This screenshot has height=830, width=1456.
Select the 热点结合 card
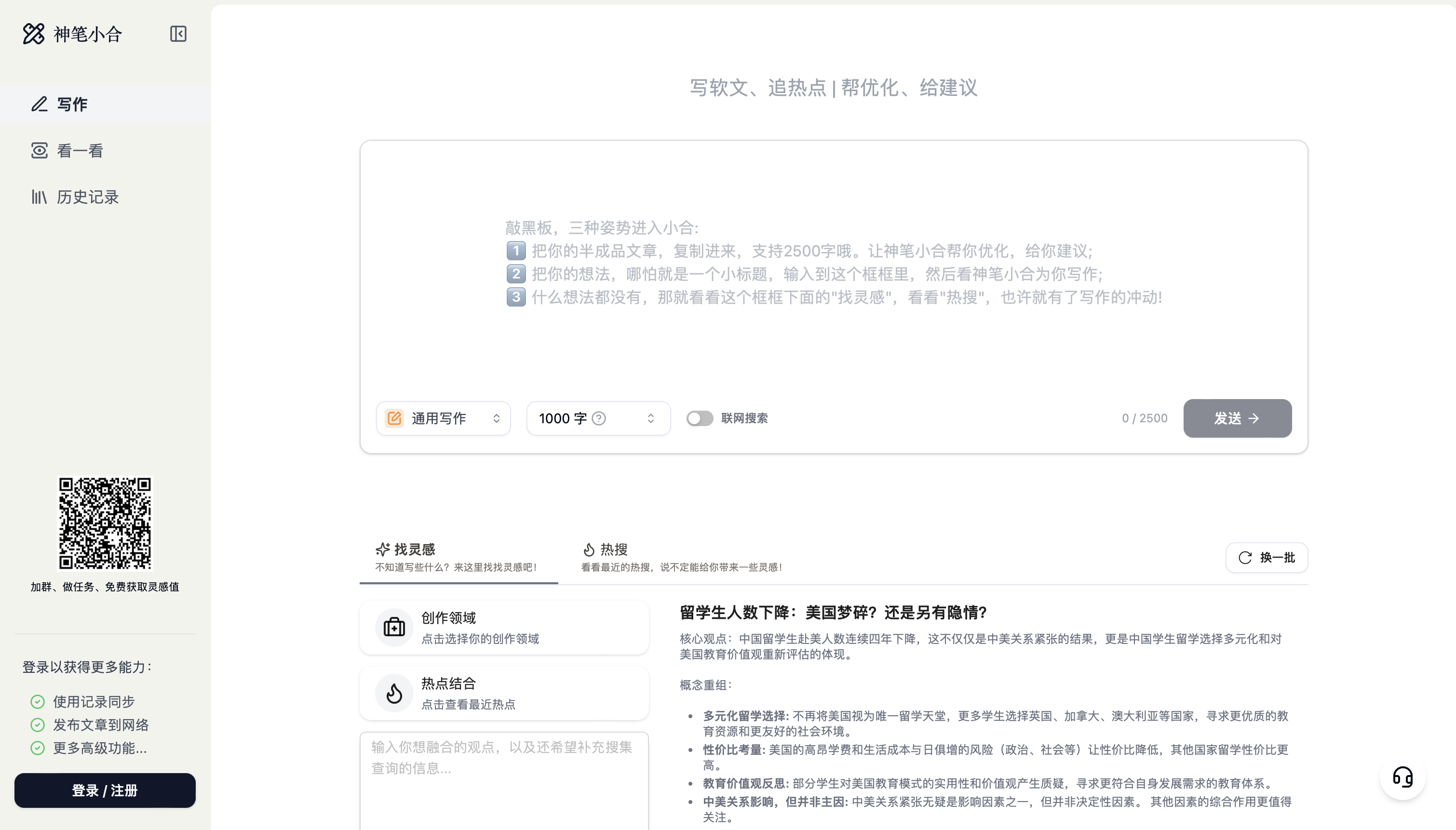(504, 693)
